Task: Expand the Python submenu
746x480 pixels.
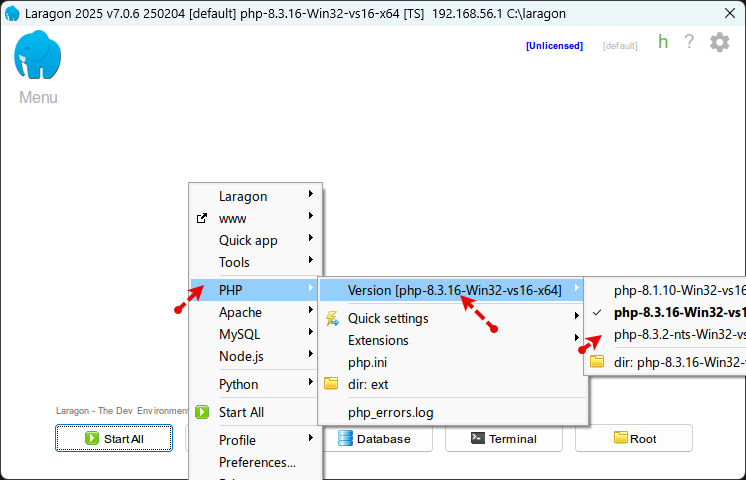Action: (255, 384)
